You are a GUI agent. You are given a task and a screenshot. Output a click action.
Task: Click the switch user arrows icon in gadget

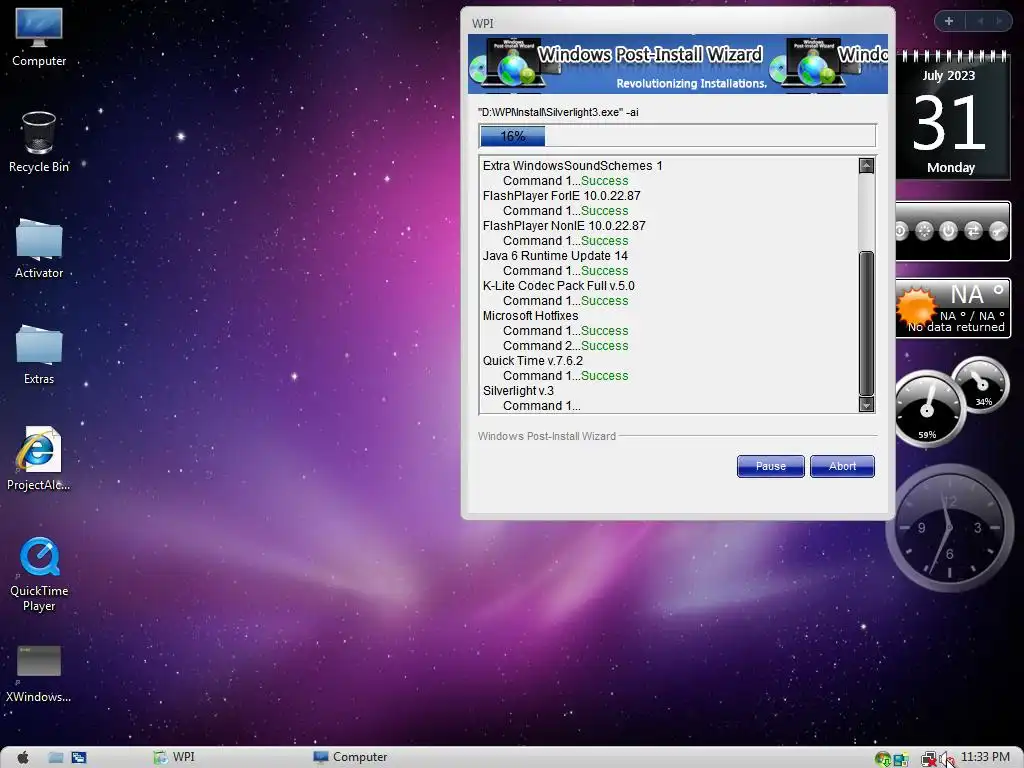(973, 231)
